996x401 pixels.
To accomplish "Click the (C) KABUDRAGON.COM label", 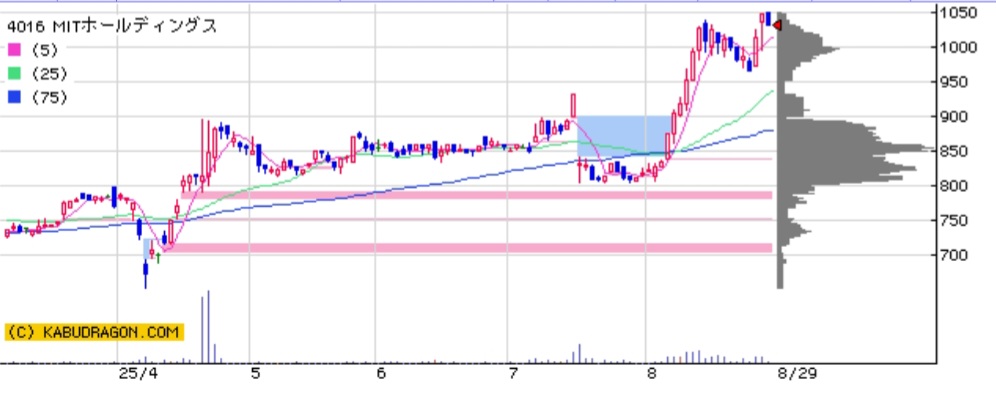I will [94, 332].
